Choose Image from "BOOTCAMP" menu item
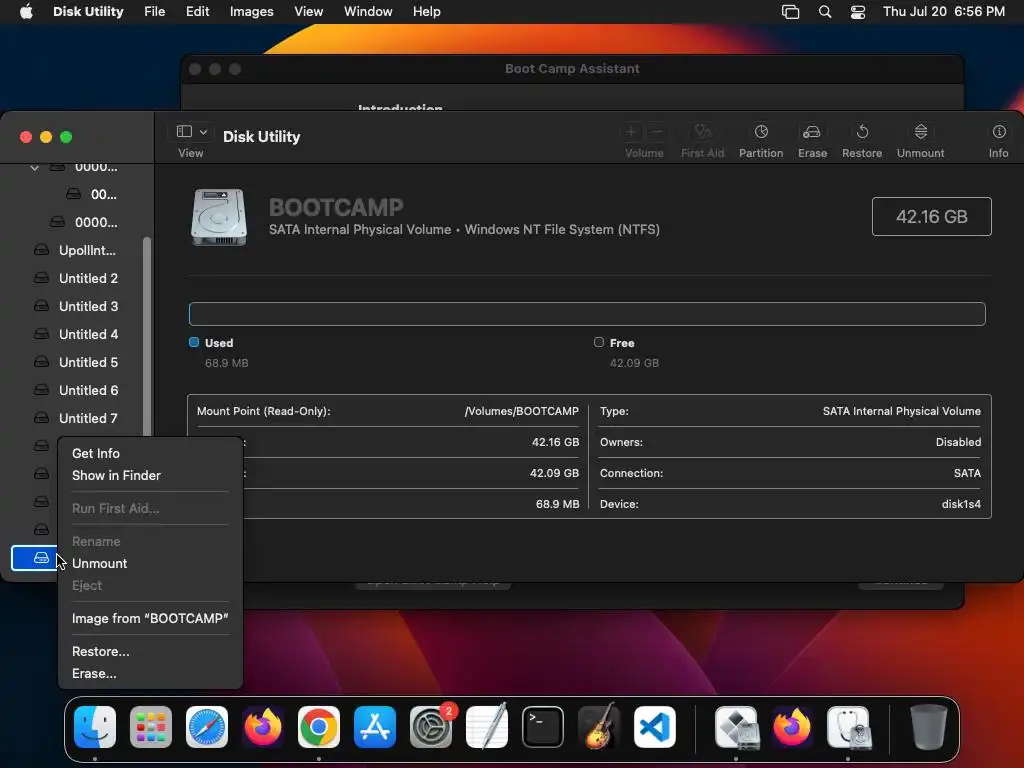Viewport: 1024px width, 768px height. point(150,618)
